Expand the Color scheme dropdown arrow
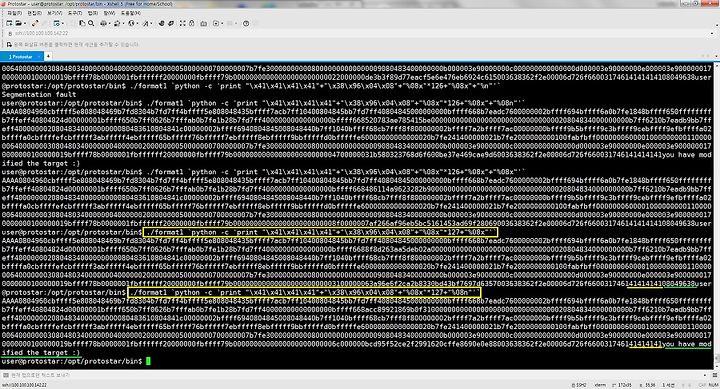Image resolution: width=720 pixels, height=389 pixels. tap(123, 23)
